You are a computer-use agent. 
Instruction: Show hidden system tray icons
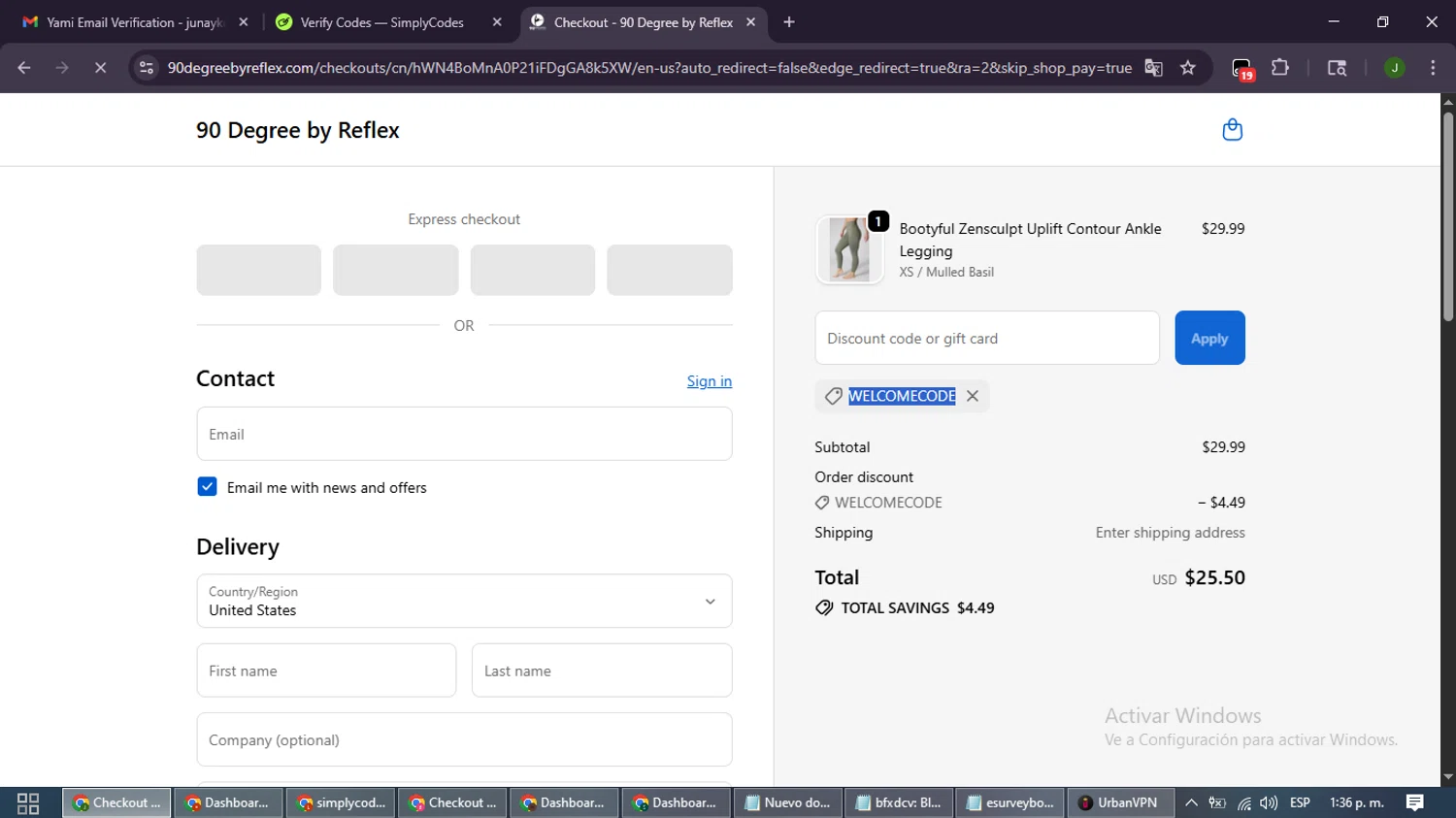click(x=1191, y=802)
